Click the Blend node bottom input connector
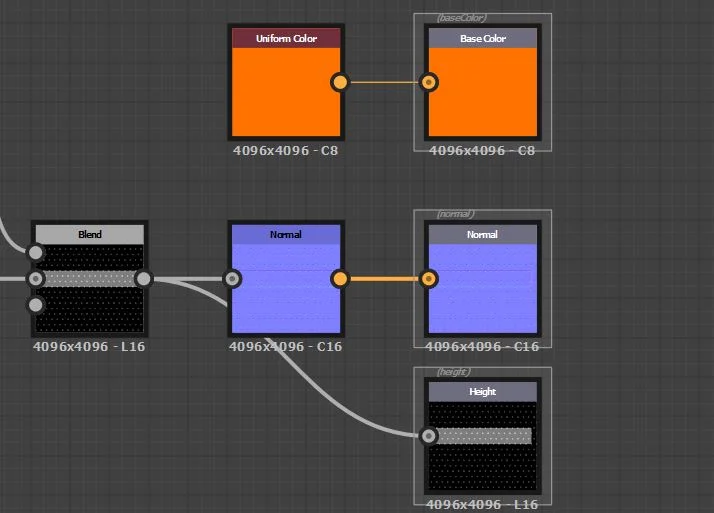The width and height of the screenshot is (714, 513). point(36,305)
